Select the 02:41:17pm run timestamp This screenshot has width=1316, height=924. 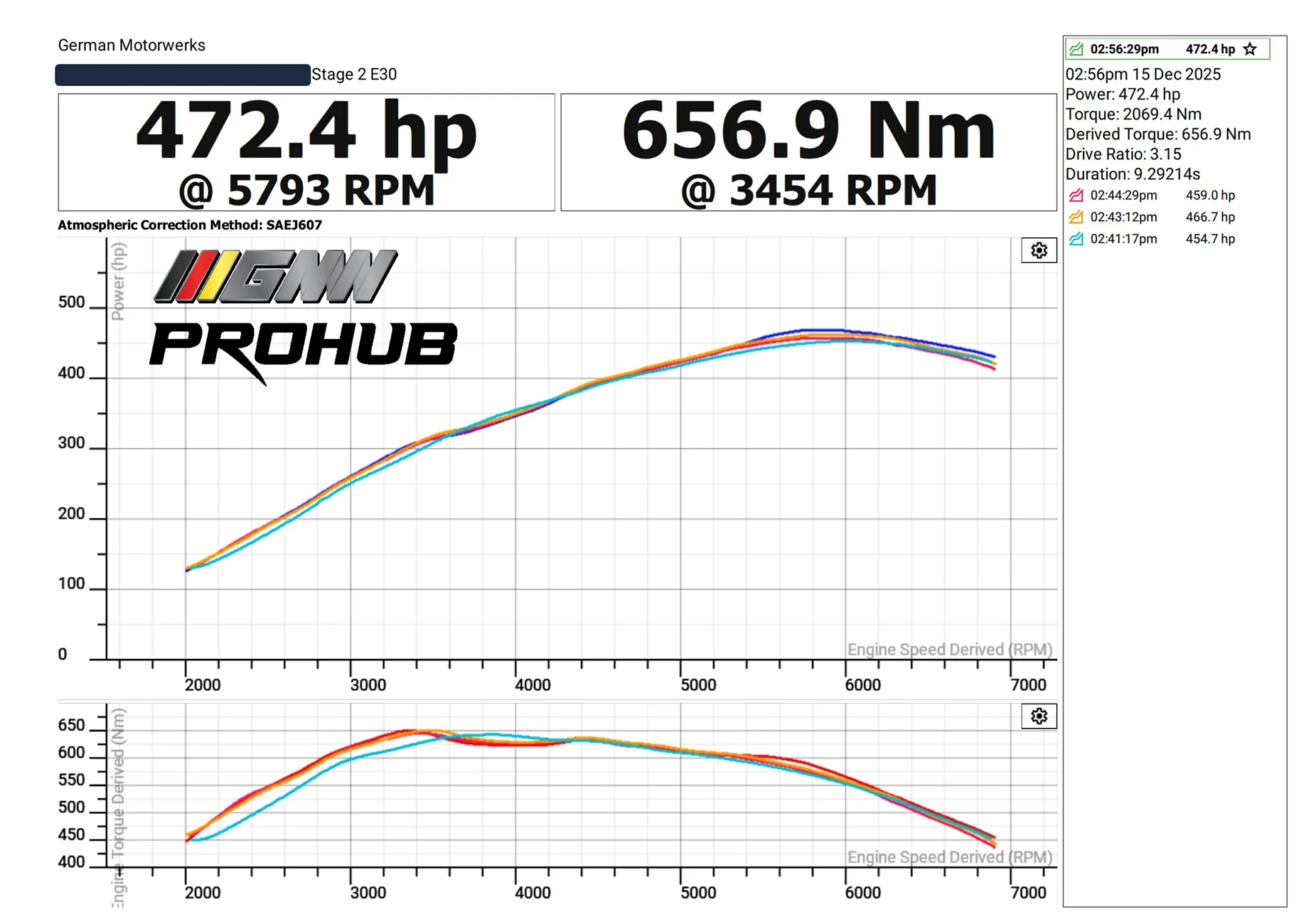[1123, 239]
